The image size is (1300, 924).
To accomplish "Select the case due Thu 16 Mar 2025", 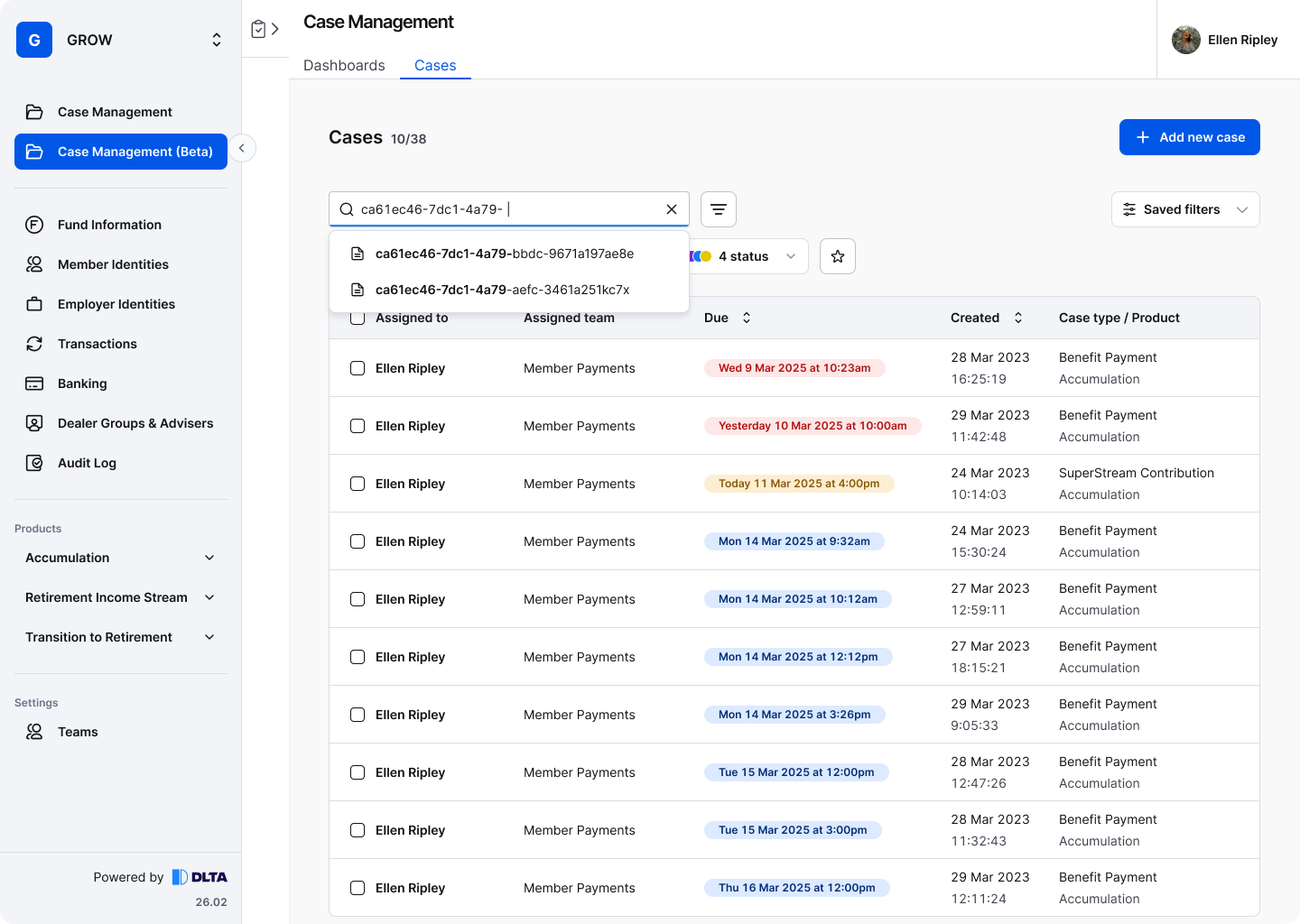I will pos(357,888).
